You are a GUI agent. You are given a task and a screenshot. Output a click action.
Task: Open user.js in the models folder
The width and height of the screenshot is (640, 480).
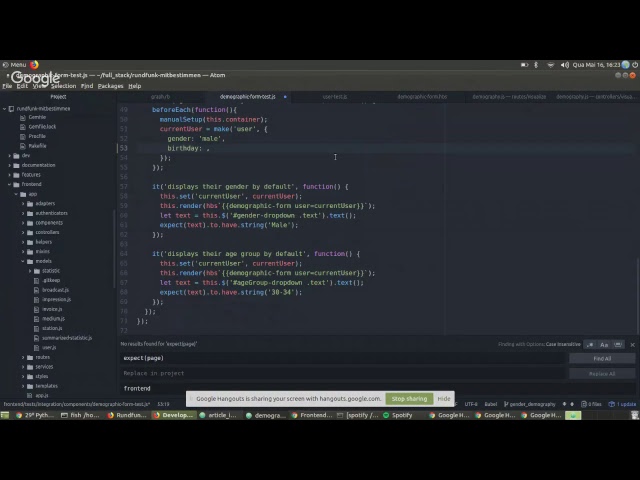pos(49,348)
